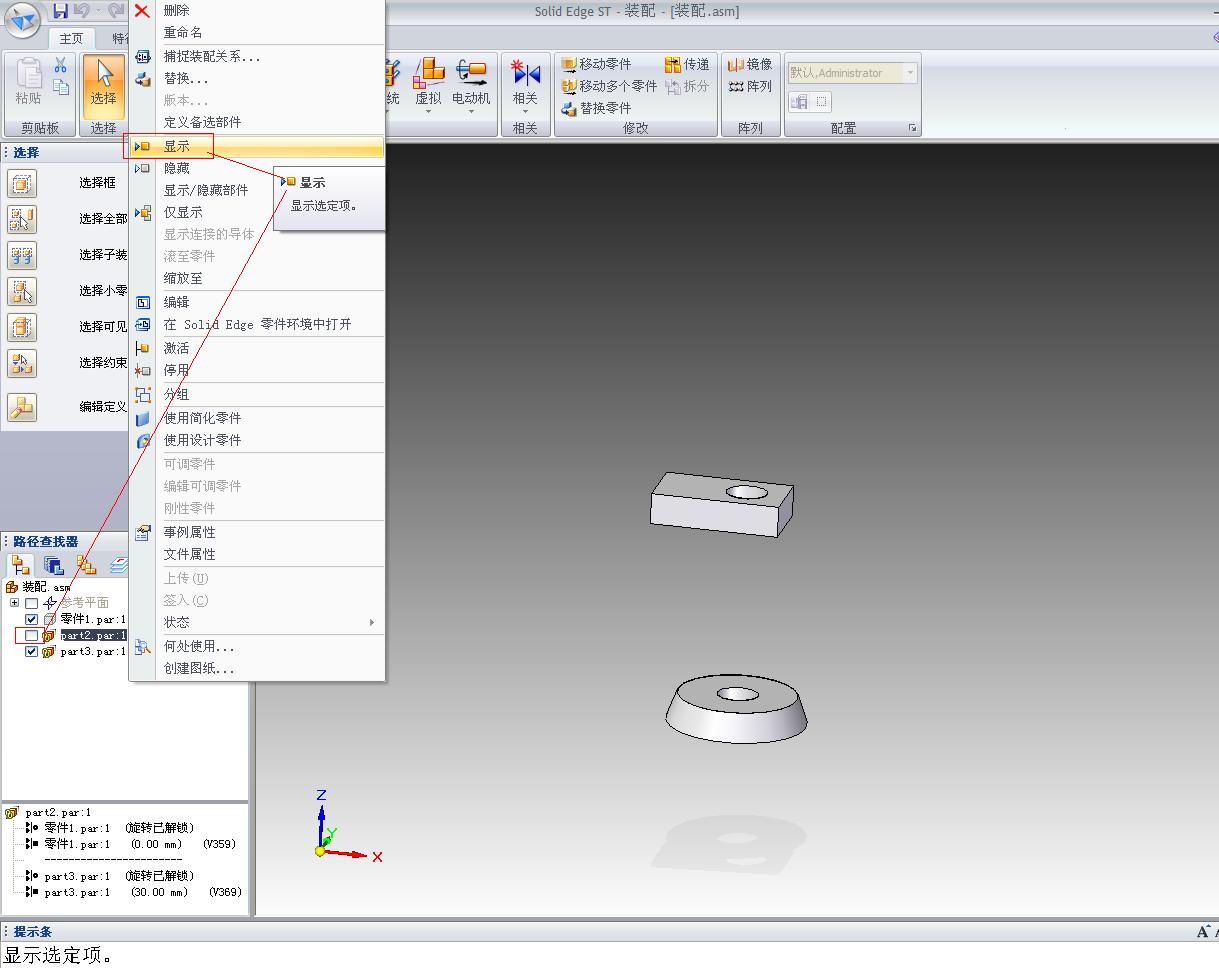Choose 定义备选部件 in context menu
Viewport: 1219px width, 968px height.
[257, 123]
